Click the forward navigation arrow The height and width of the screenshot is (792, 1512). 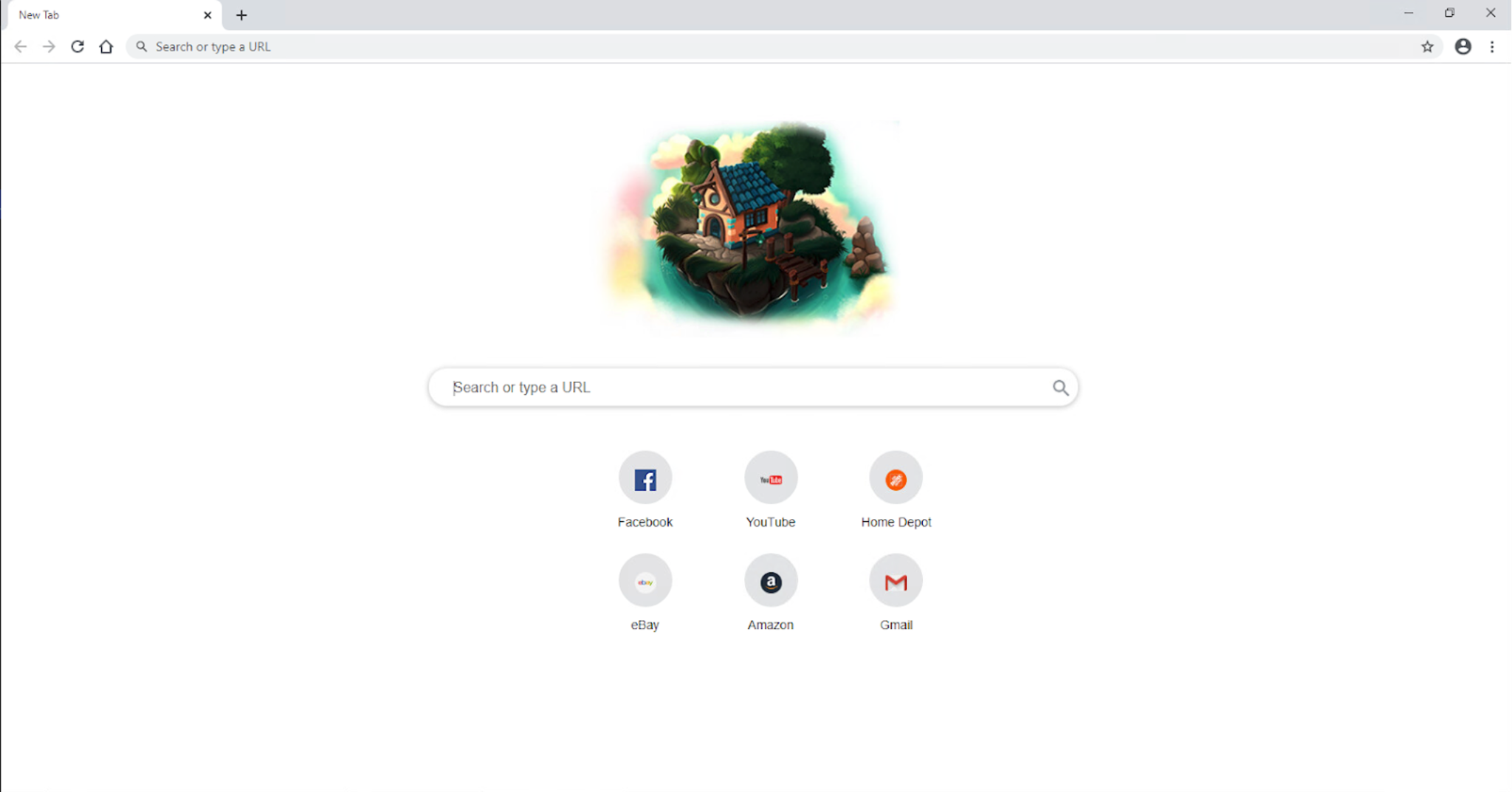click(x=49, y=47)
